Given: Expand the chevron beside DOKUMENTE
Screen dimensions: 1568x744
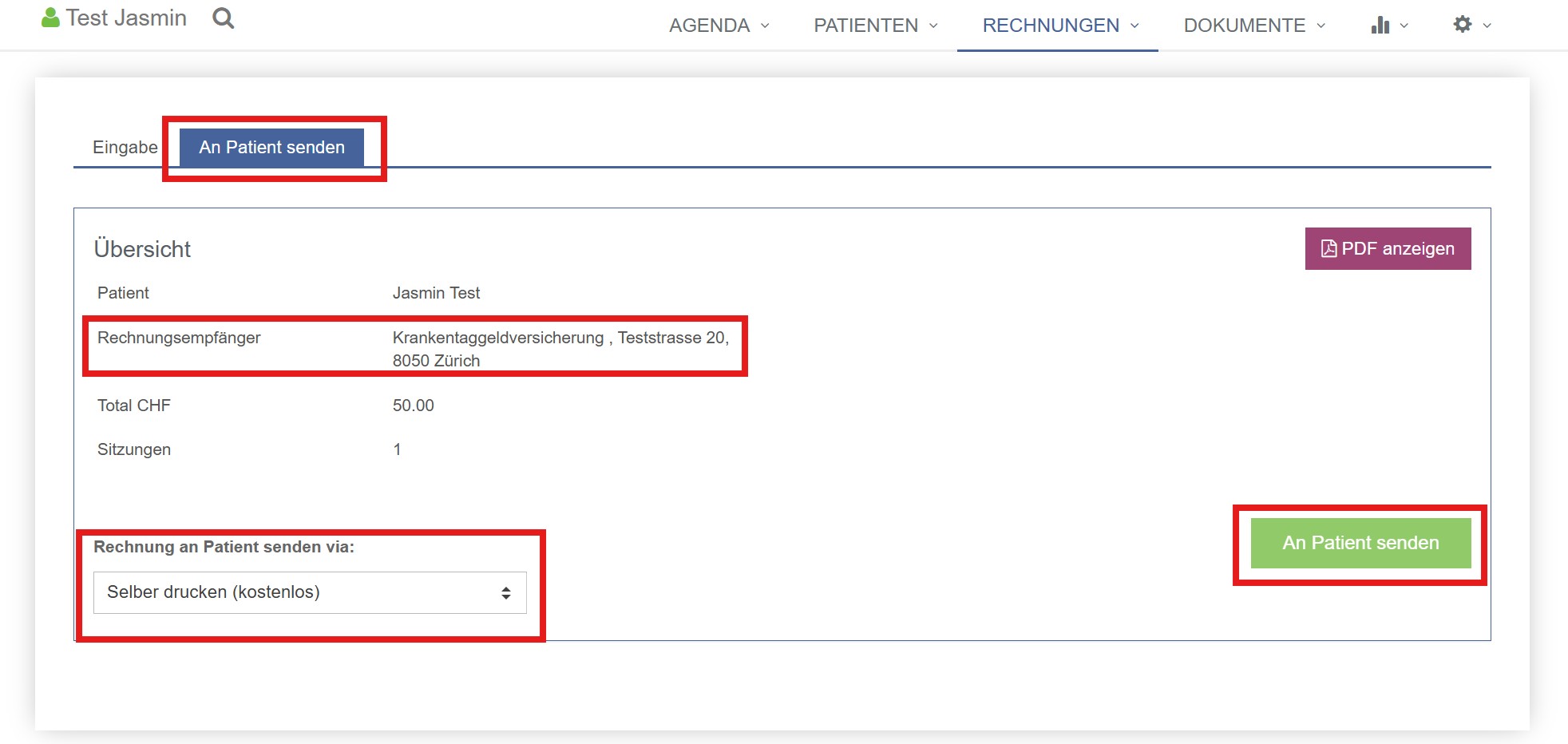Looking at the screenshot, I should click(x=1321, y=26).
